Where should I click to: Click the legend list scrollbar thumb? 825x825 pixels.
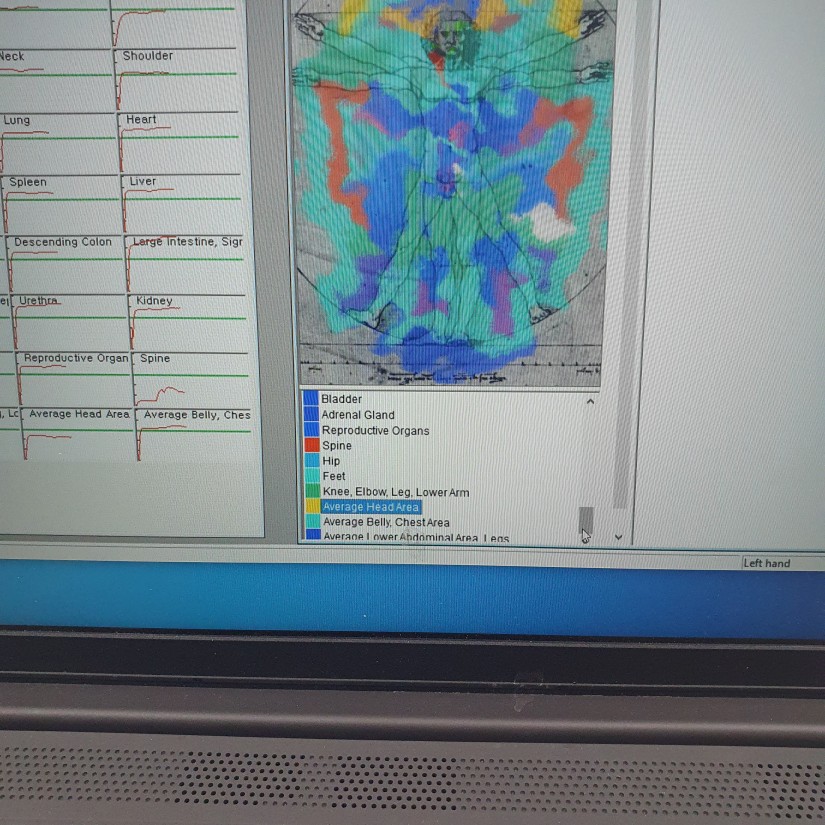(x=586, y=520)
